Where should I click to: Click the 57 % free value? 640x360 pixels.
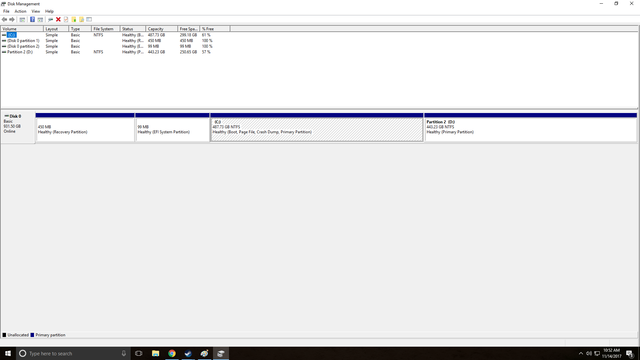point(206,52)
